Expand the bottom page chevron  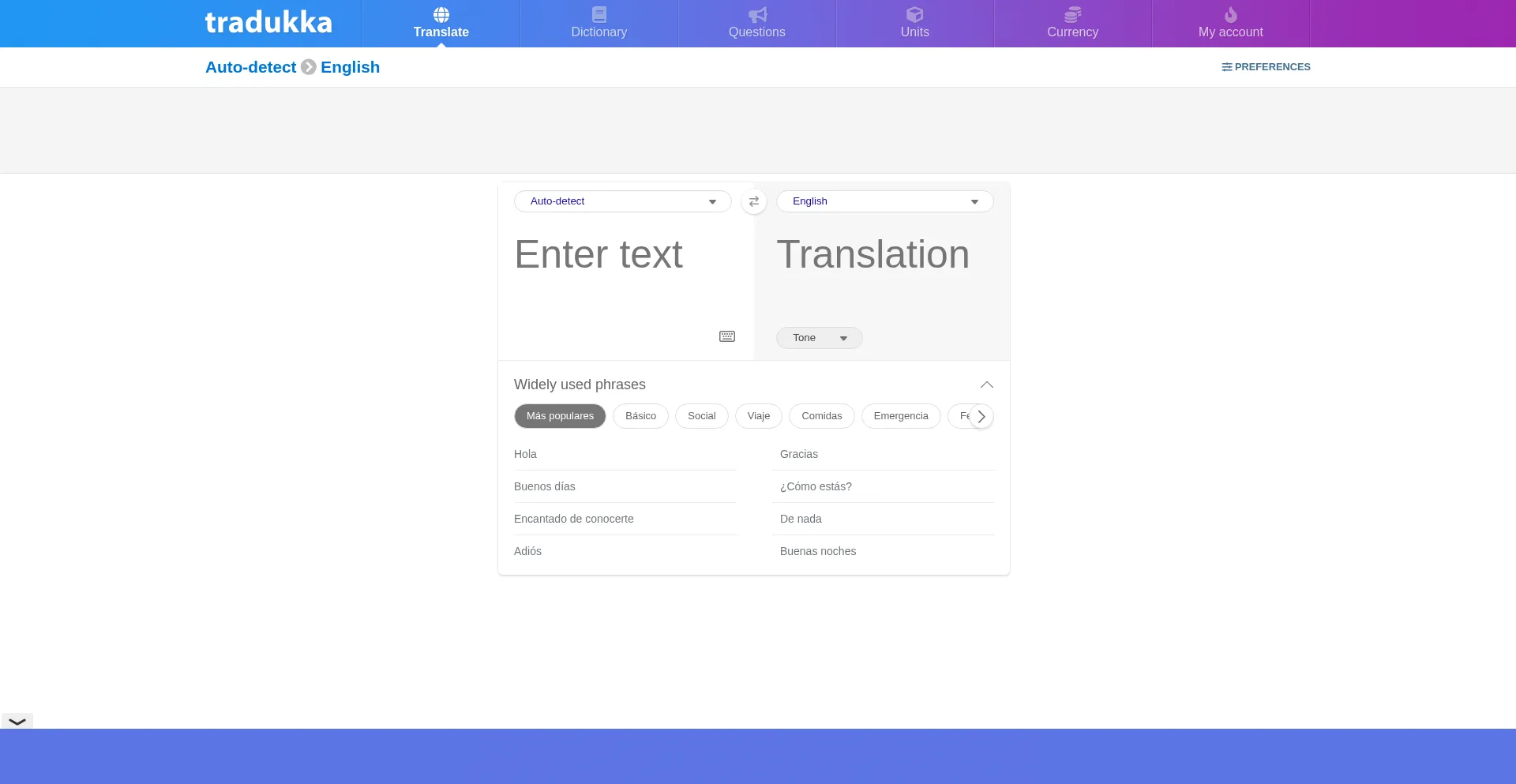(17, 721)
